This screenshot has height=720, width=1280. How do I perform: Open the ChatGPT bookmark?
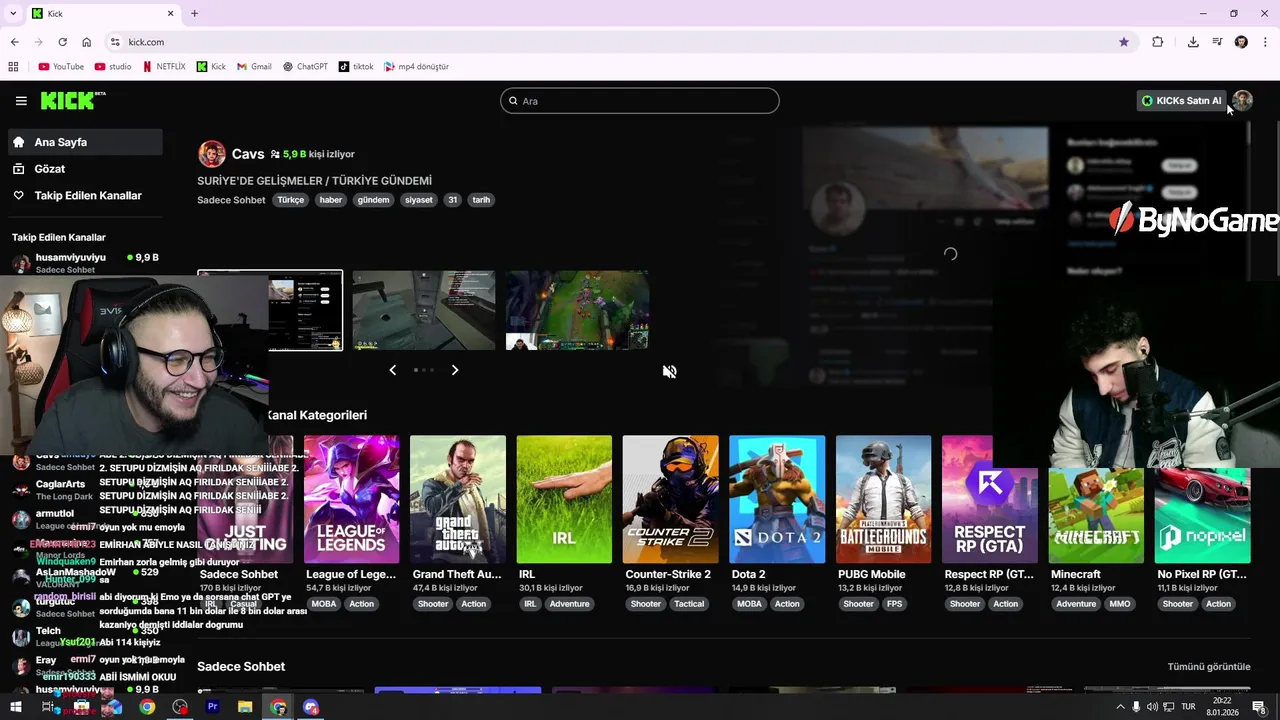tap(305, 67)
